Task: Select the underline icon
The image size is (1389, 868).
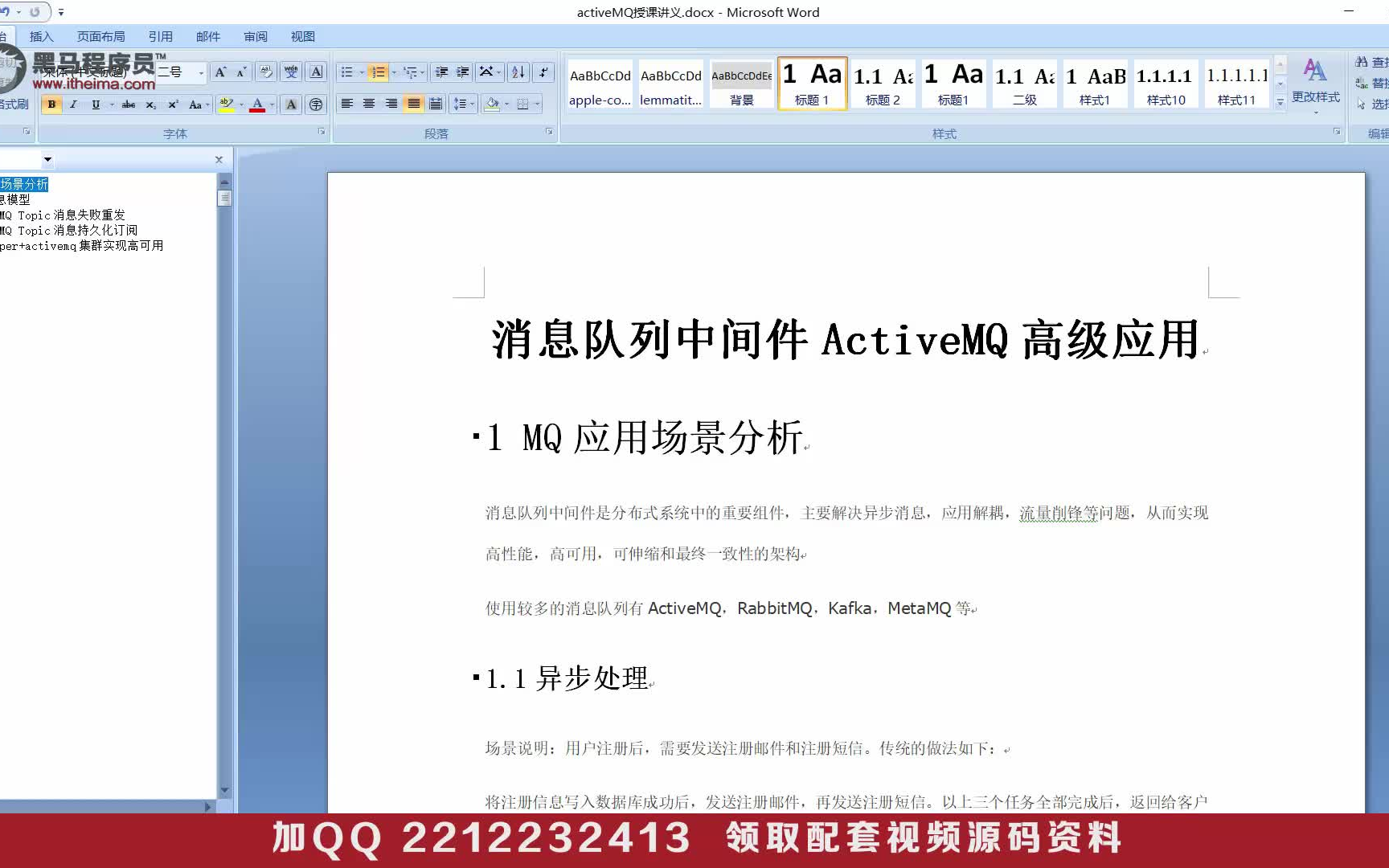Action: click(96, 104)
